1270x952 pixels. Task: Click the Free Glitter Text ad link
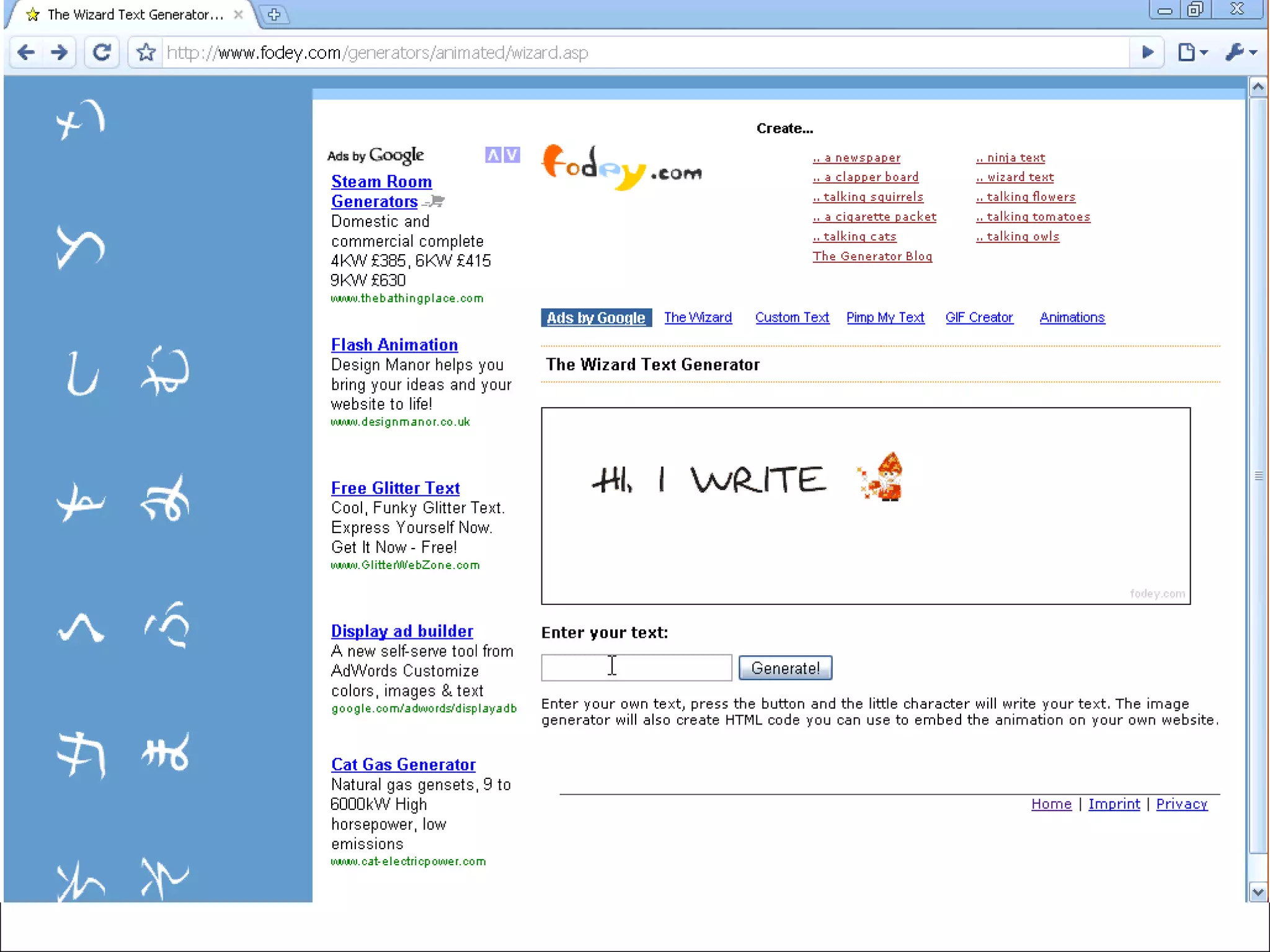point(395,488)
